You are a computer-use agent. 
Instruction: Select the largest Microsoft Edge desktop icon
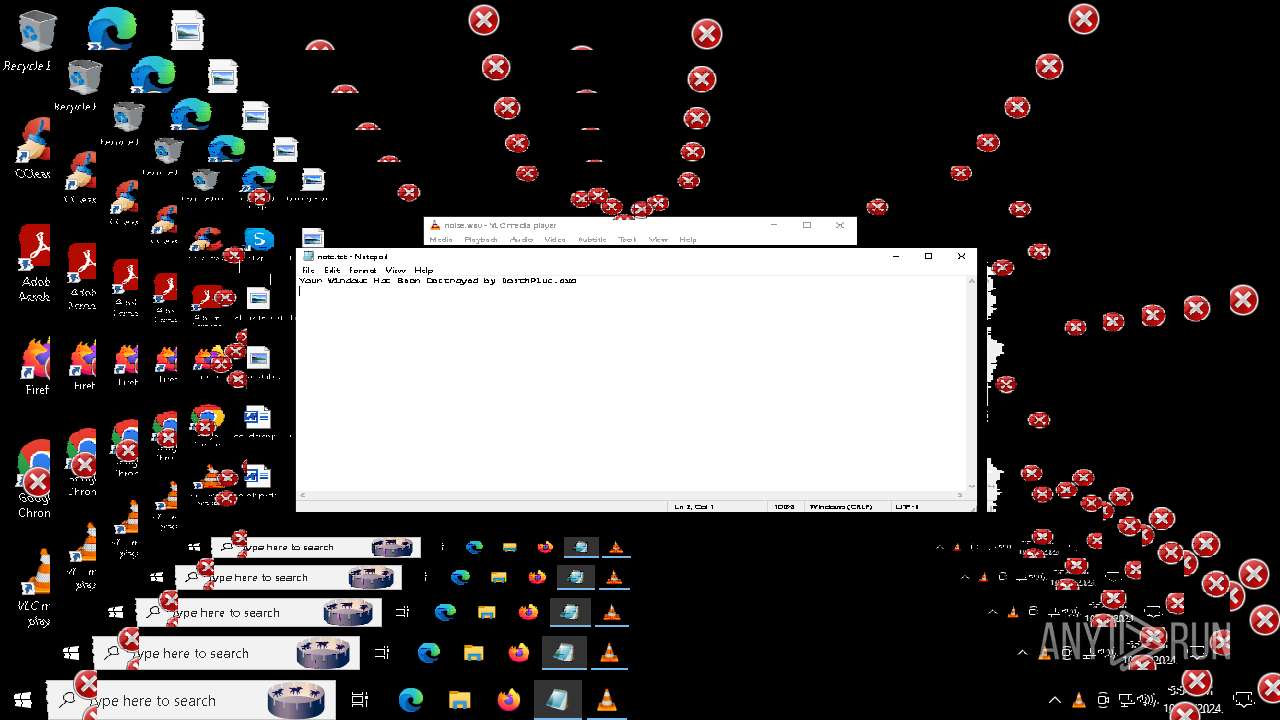pyautogui.click(x=111, y=28)
